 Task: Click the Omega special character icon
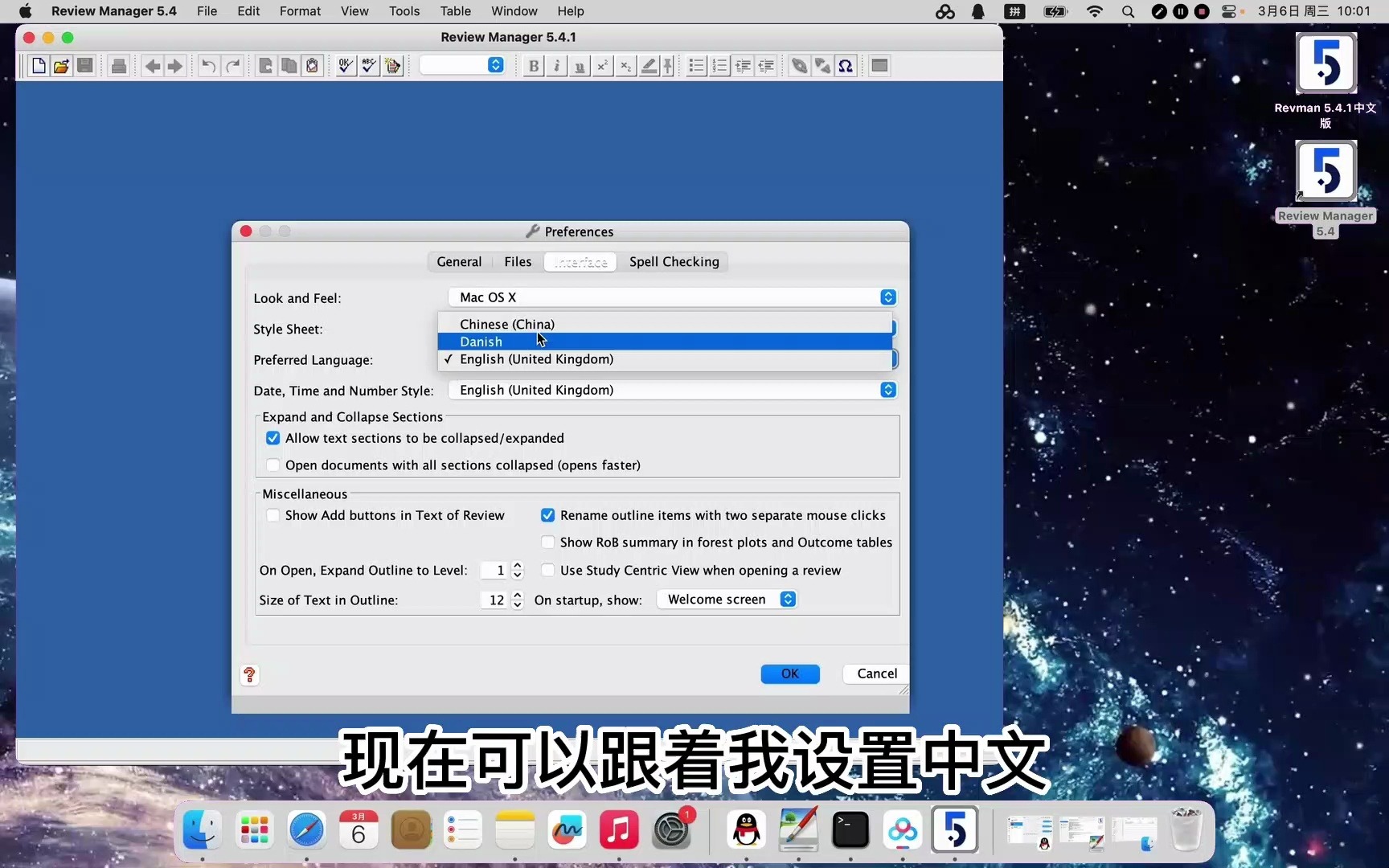click(846, 66)
